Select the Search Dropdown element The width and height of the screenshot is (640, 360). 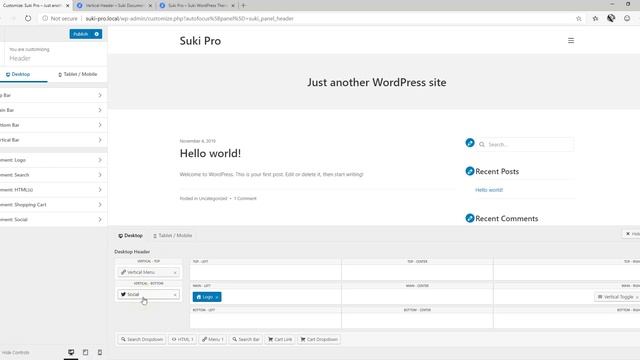pyautogui.click(x=142, y=339)
